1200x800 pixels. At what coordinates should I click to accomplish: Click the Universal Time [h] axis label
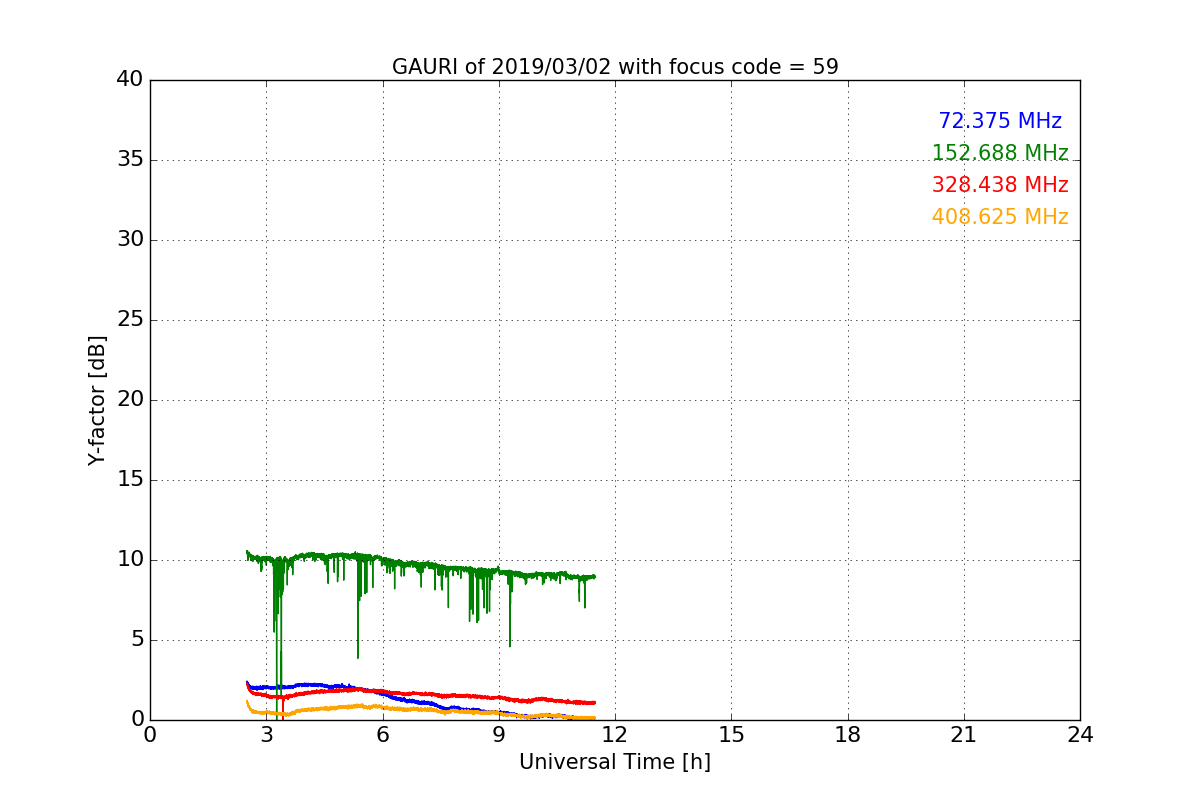[615, 762]
